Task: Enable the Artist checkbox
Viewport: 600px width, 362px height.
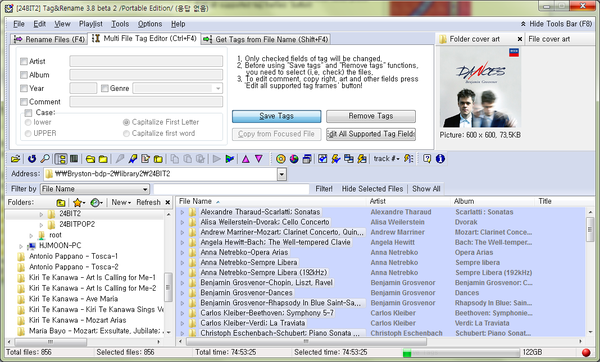Action: click(24, 61)
